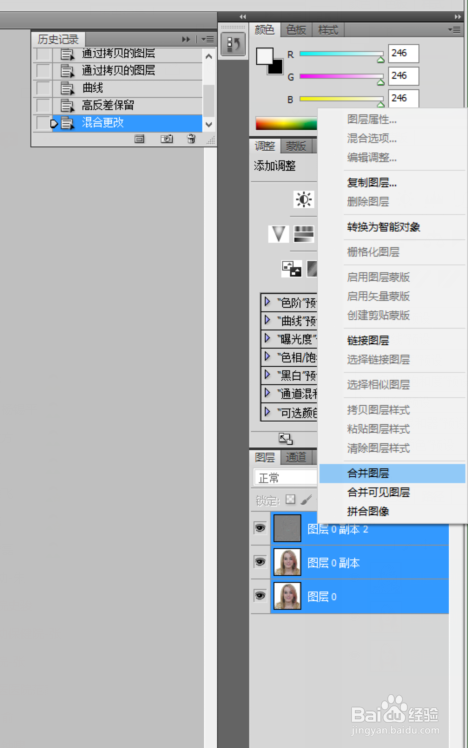Viewport: 468px width, 748px height.
Task: Switch to the 样式 tab
Action: point(328,30)
